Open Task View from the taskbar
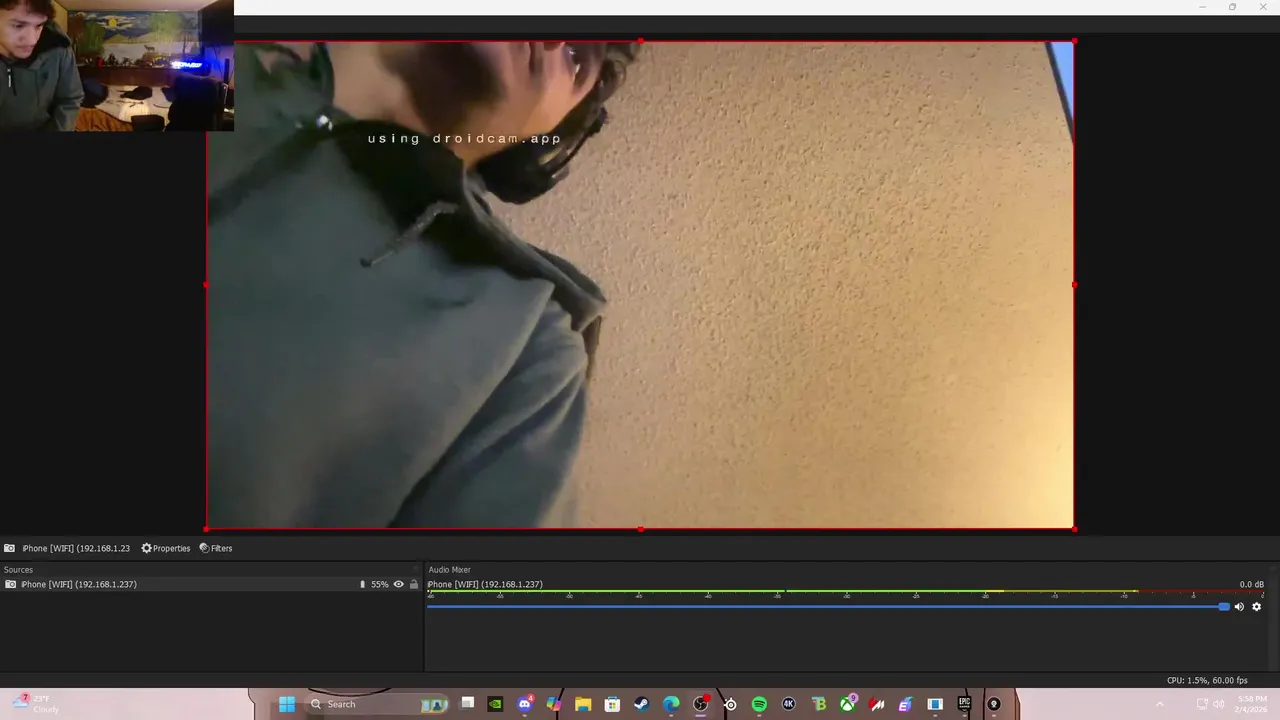The height and width of the screenshot is (720, 1280). coord(466,704)
